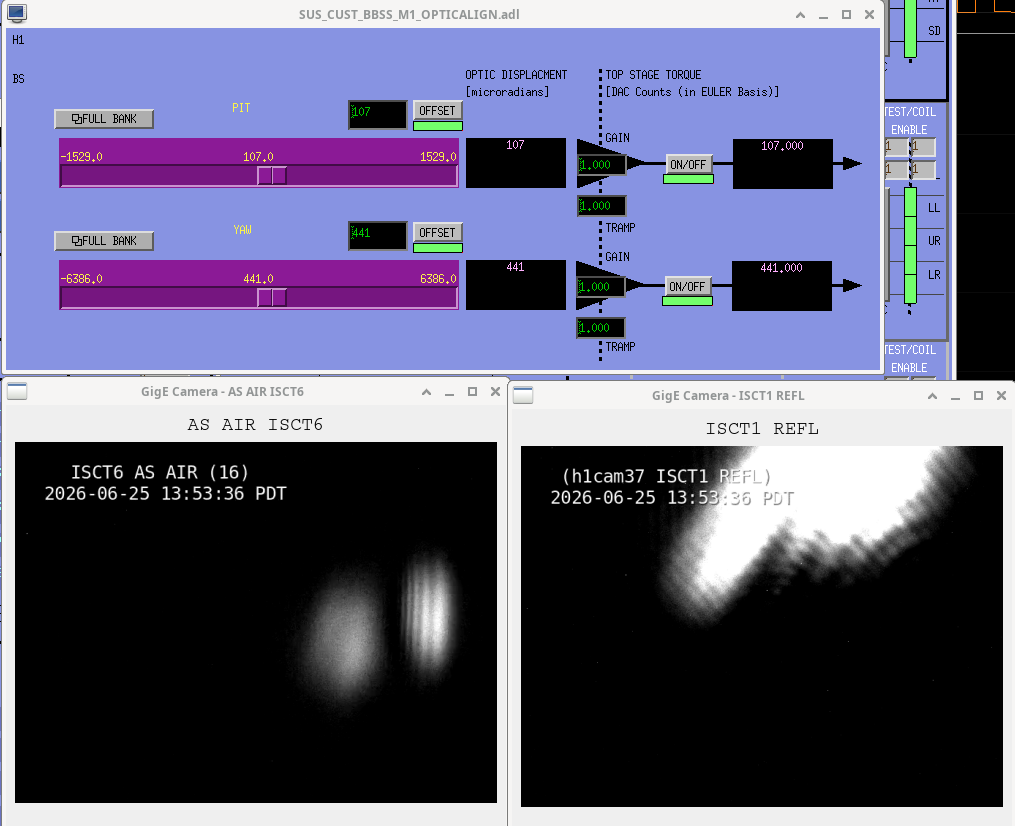Select the PIT GAIN value field
Viewport: 1015px width, 826px height.
(601, 164)
